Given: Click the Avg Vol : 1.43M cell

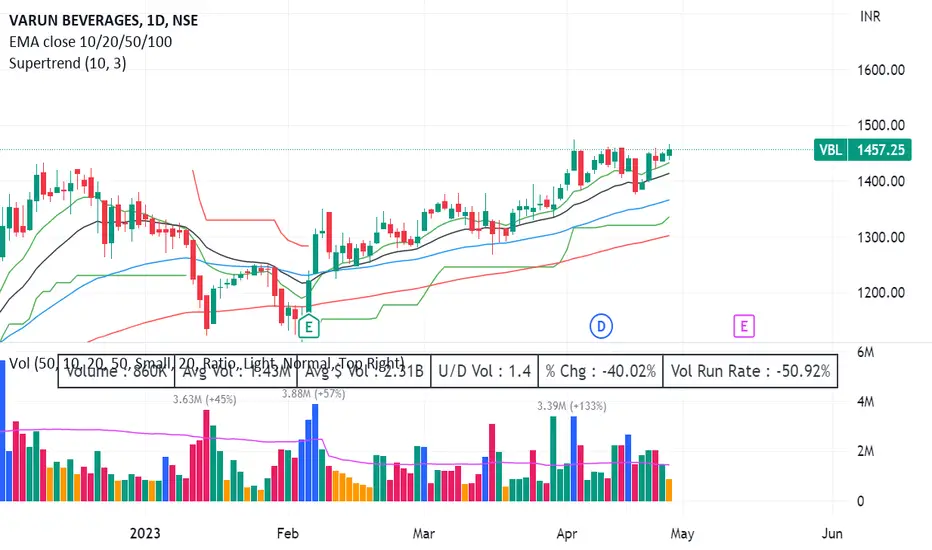Looking at the screenshot, I should pos(236,372).
